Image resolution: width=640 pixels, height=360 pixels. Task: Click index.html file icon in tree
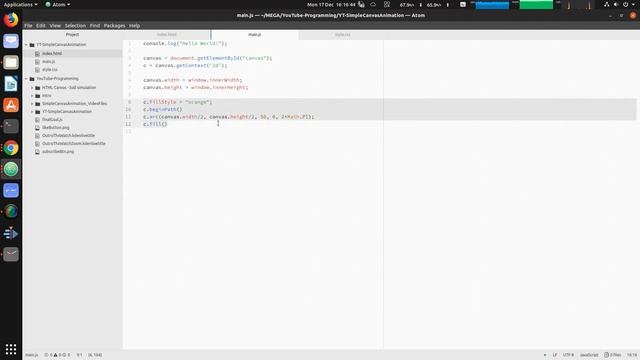click(38, 53)
